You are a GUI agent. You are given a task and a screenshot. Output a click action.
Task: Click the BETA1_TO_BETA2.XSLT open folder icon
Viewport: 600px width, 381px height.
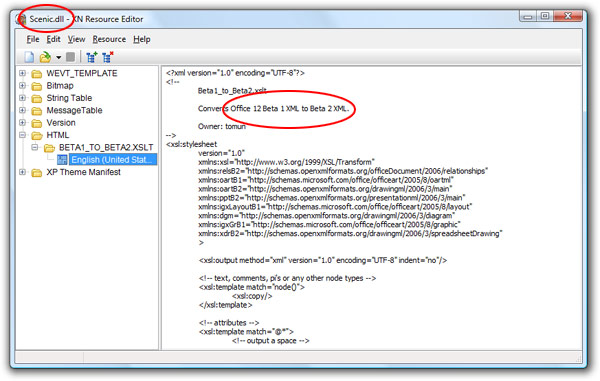pos(49,148)
